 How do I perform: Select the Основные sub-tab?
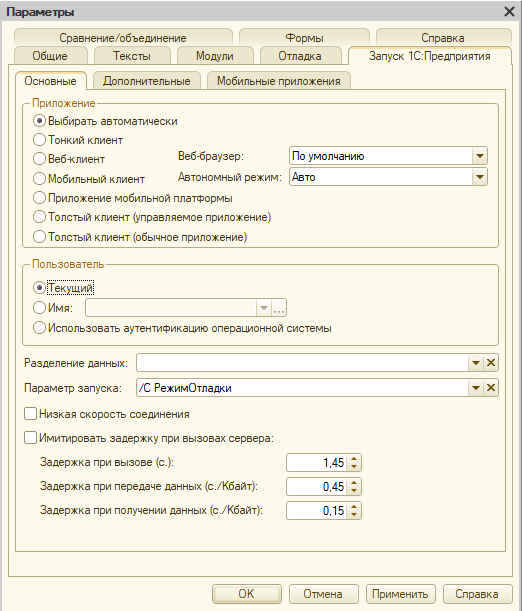51,81
